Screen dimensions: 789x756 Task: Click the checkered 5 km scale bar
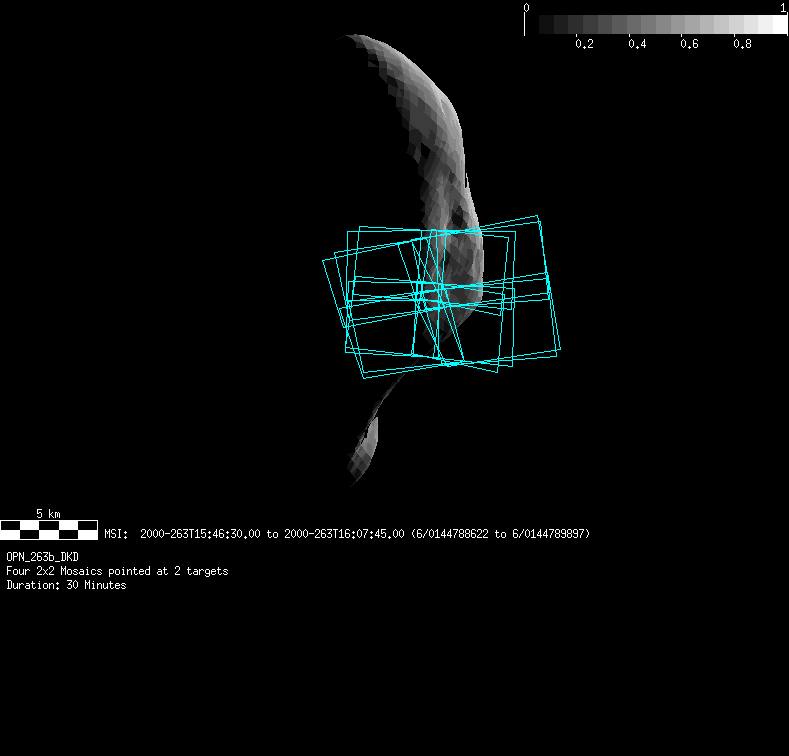point(49,529)
